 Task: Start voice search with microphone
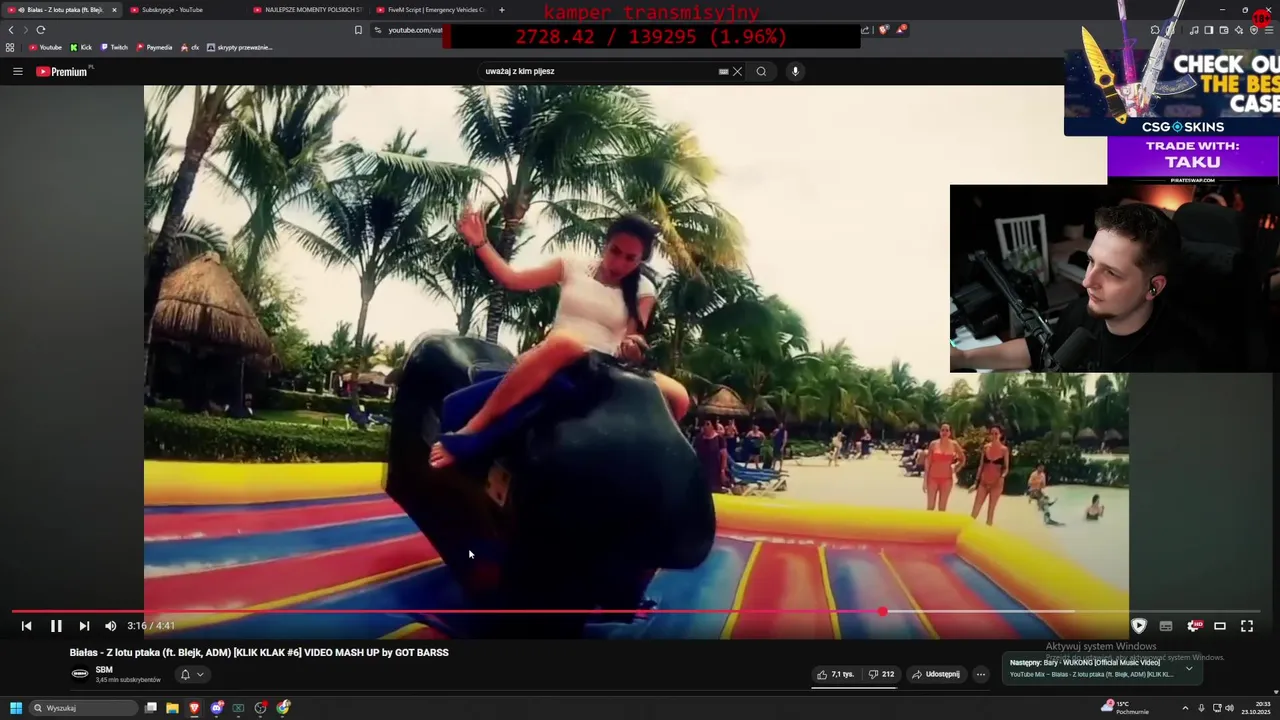[x=795, y=71]
